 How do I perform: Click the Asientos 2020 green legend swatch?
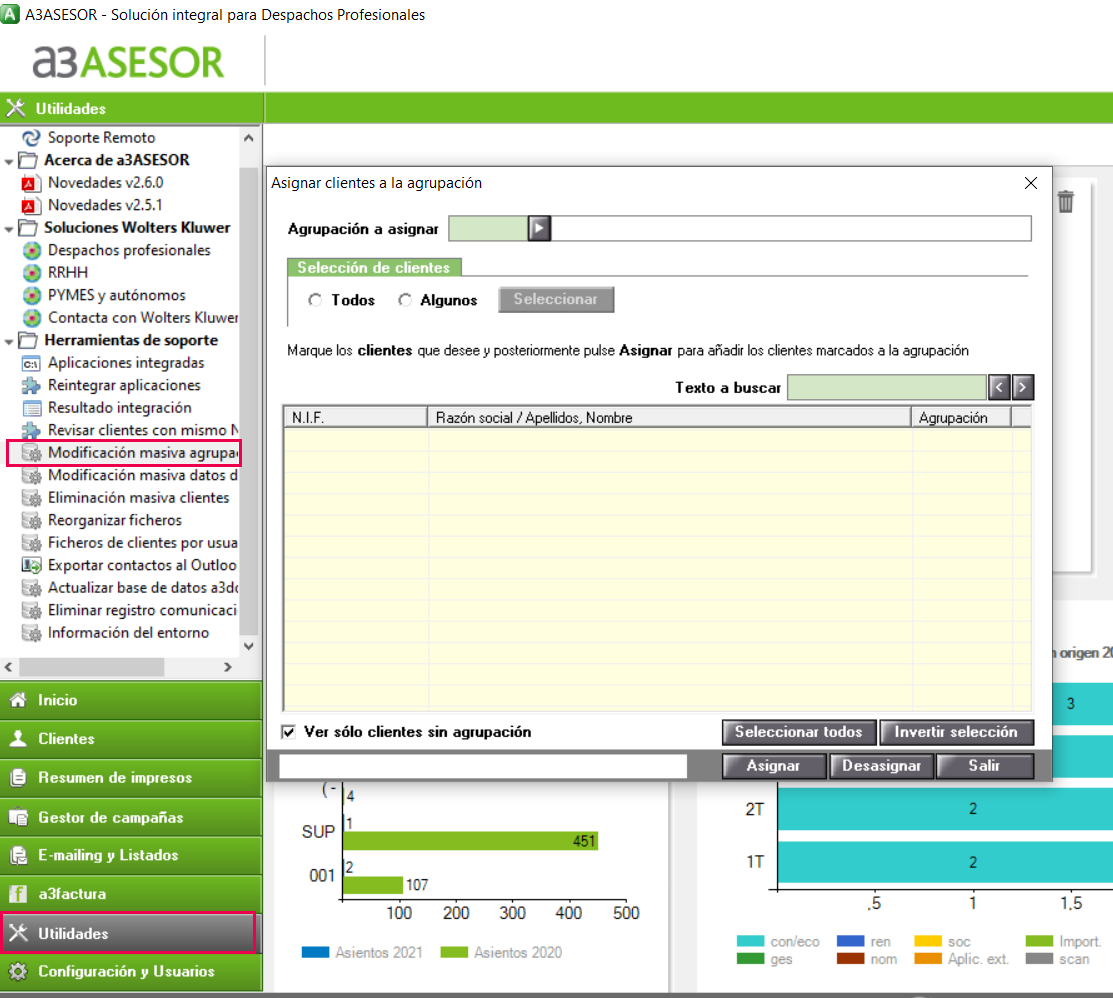[x=454, y=953]
